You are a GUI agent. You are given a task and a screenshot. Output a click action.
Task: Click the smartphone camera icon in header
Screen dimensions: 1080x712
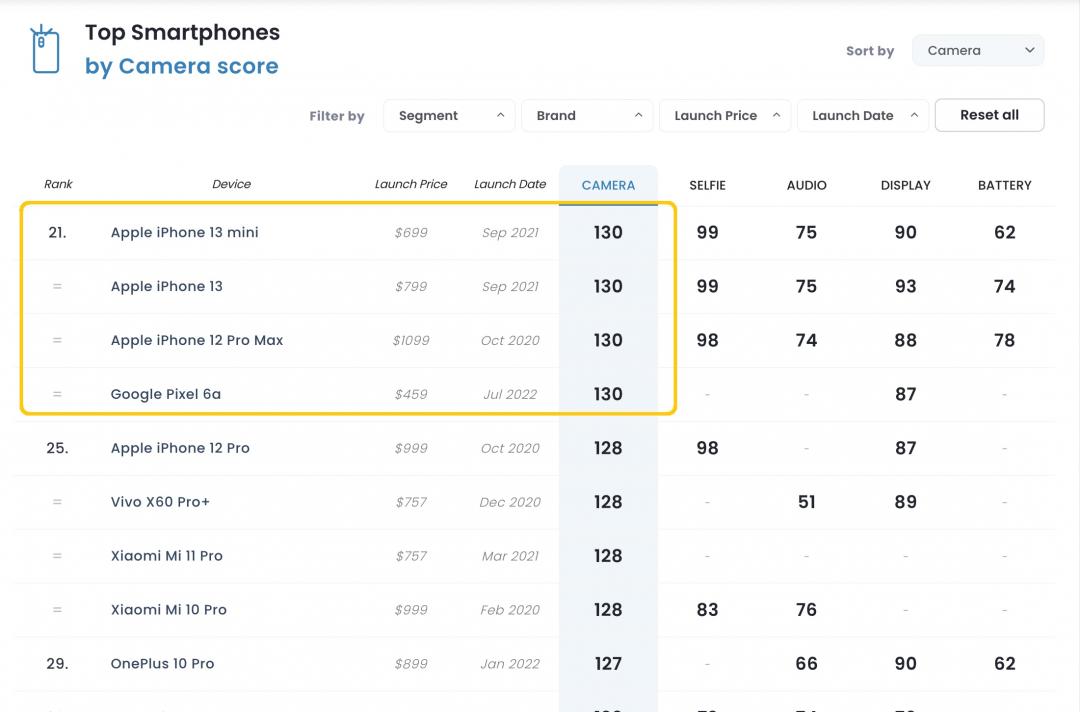[x=45, y=50]
